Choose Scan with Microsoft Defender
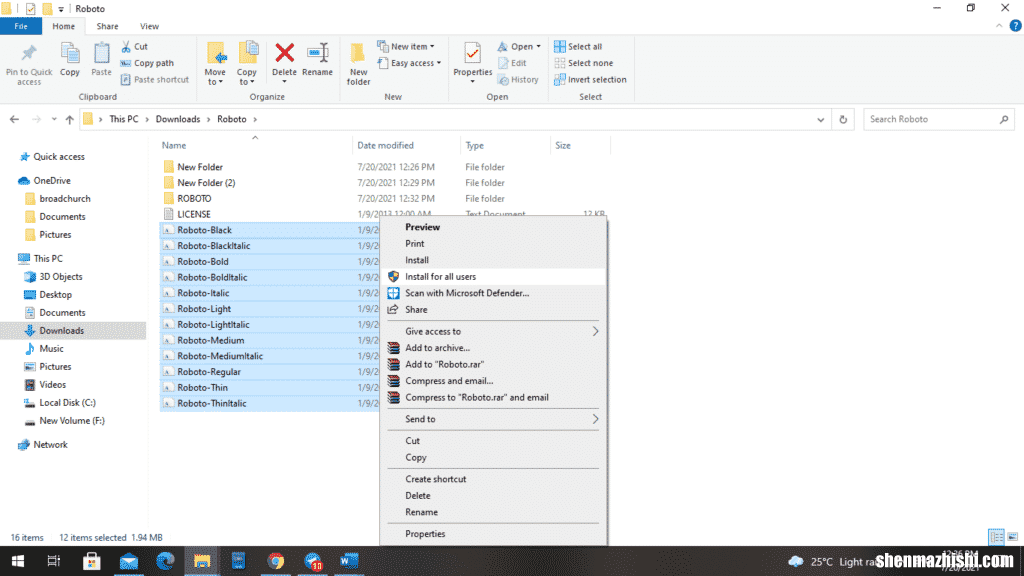1024x576 pixels. pyautogui.click(x=493, y=293)
